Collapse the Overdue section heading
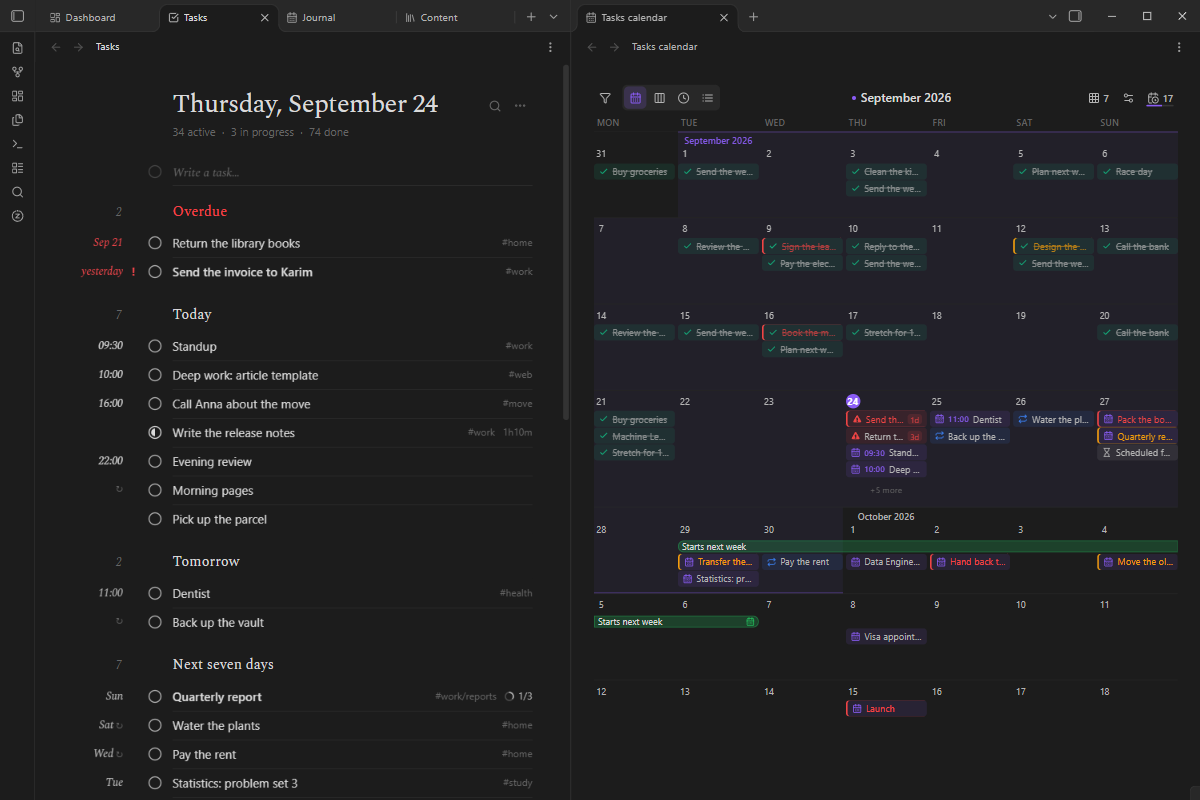1200x800 pixels. pyautogui.click(x=200, y=211)
